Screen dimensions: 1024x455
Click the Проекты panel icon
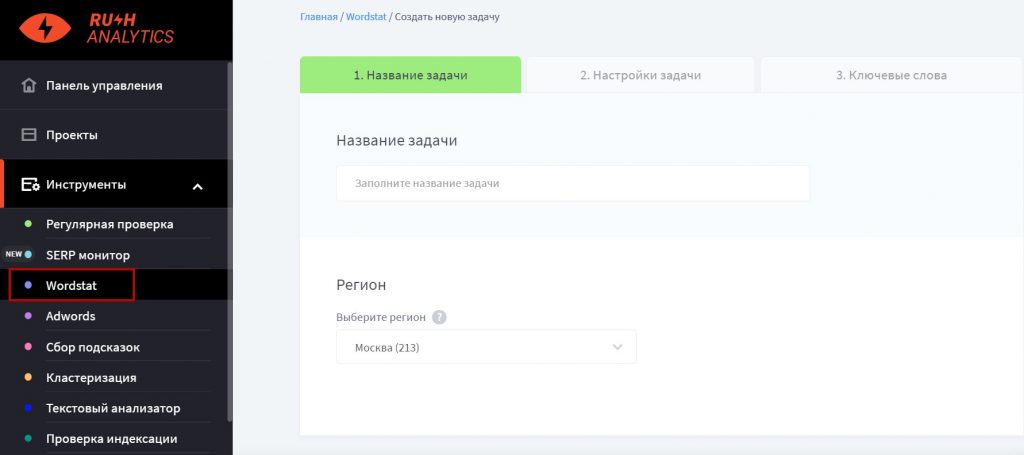click(x=29, y=135)
